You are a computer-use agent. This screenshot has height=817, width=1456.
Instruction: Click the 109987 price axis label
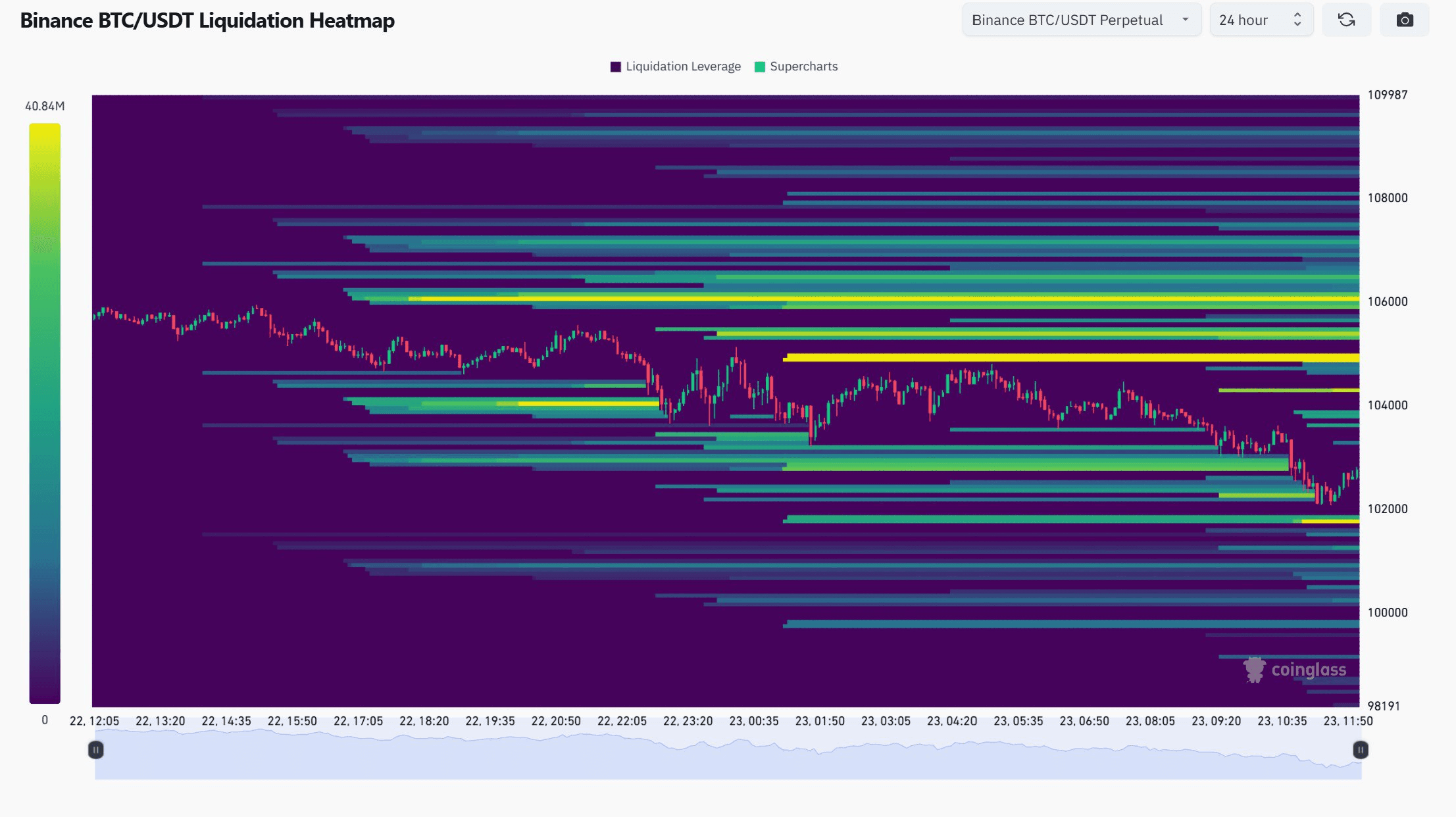(x=1388, y=95)
